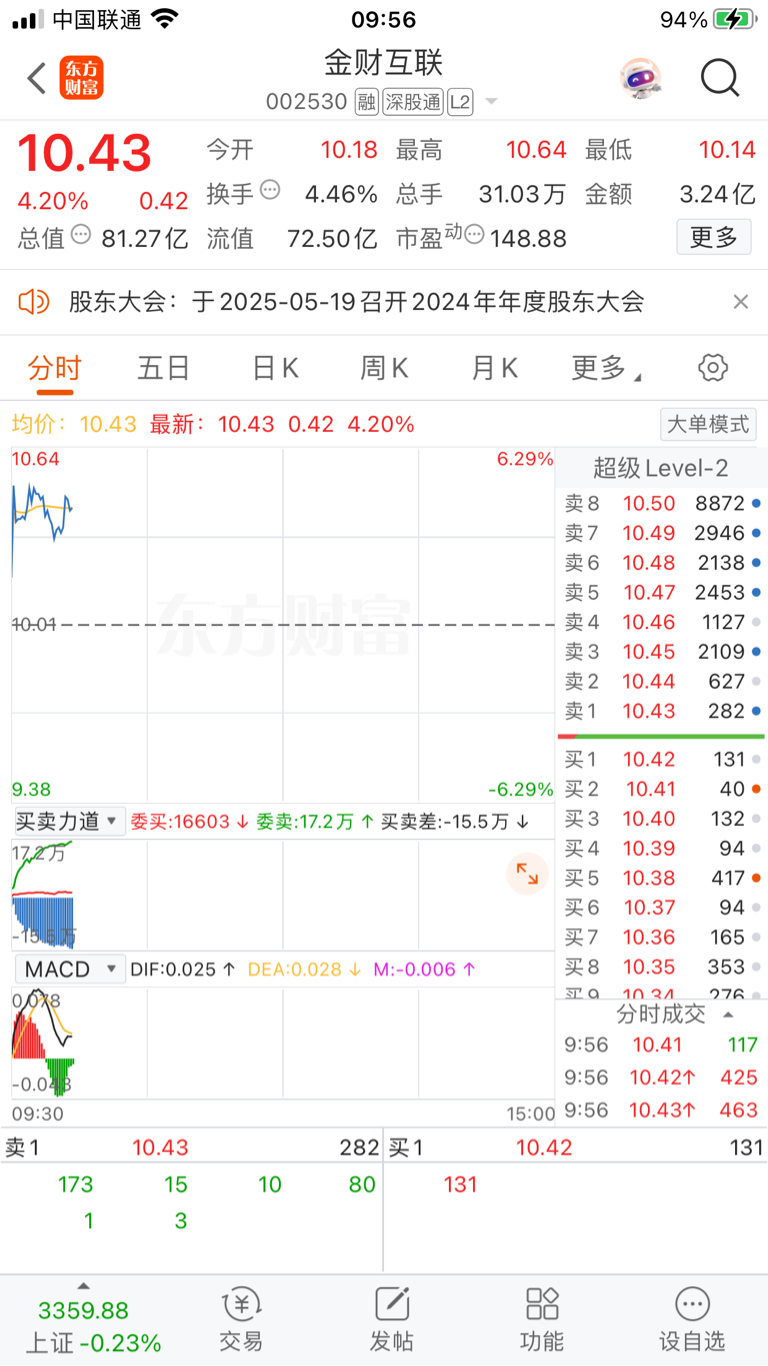Select the 分时 tab

(55, 369)
